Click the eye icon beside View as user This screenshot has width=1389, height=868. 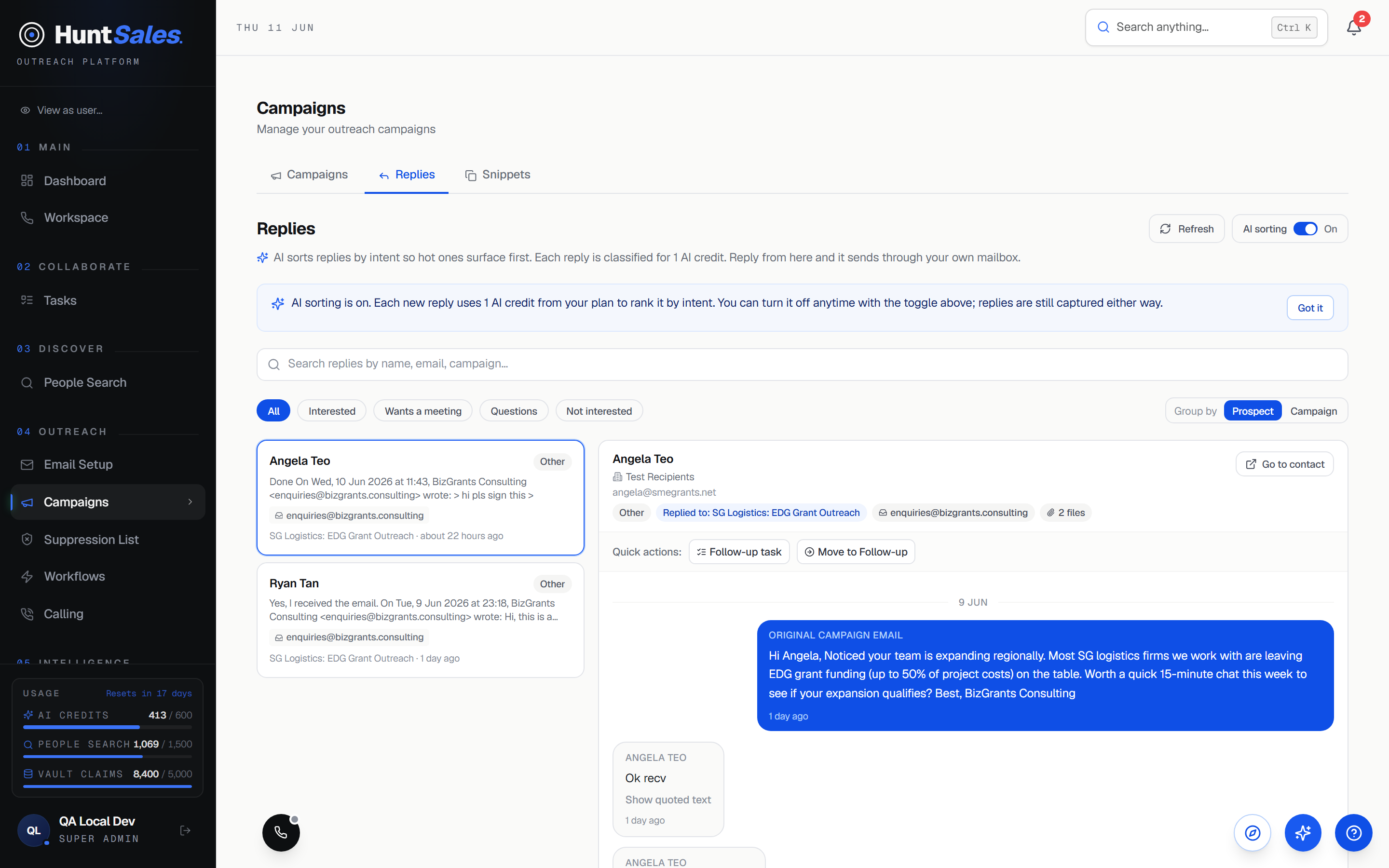(25, 110)
